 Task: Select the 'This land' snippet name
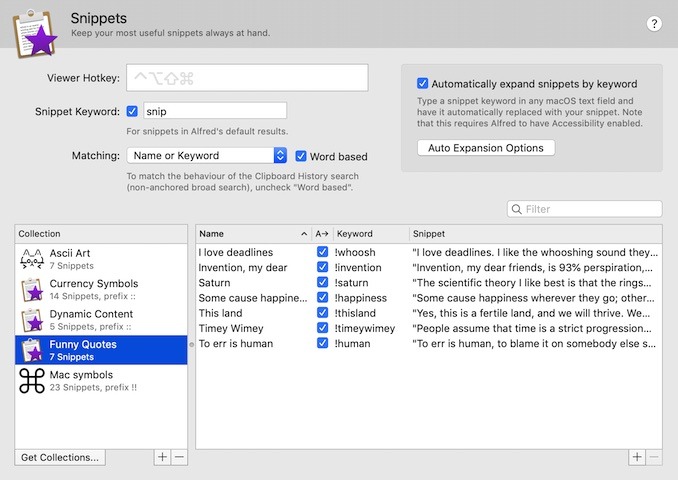point(221,313)
